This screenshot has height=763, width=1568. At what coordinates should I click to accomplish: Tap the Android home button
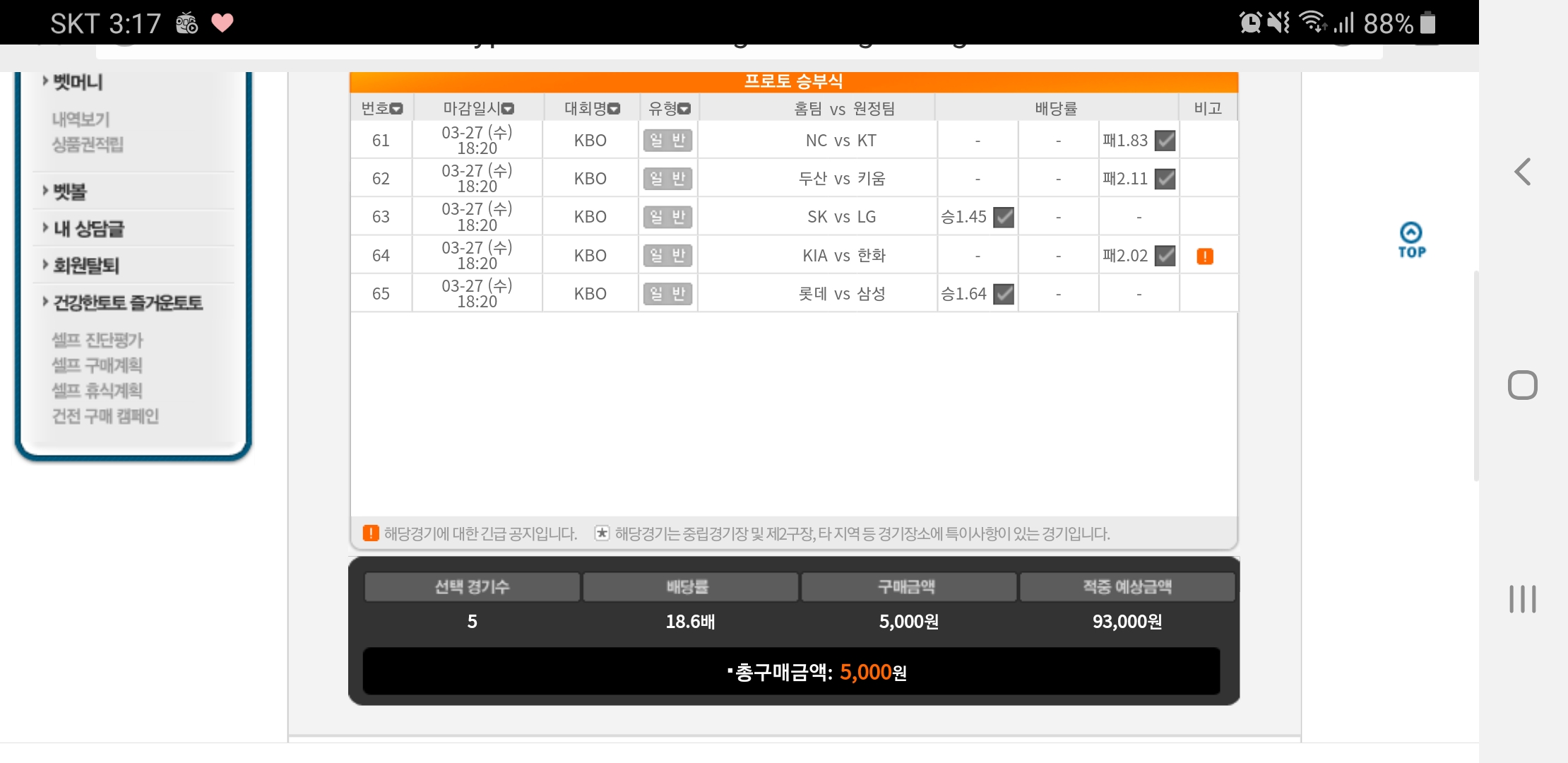[x=1523, y=385]
